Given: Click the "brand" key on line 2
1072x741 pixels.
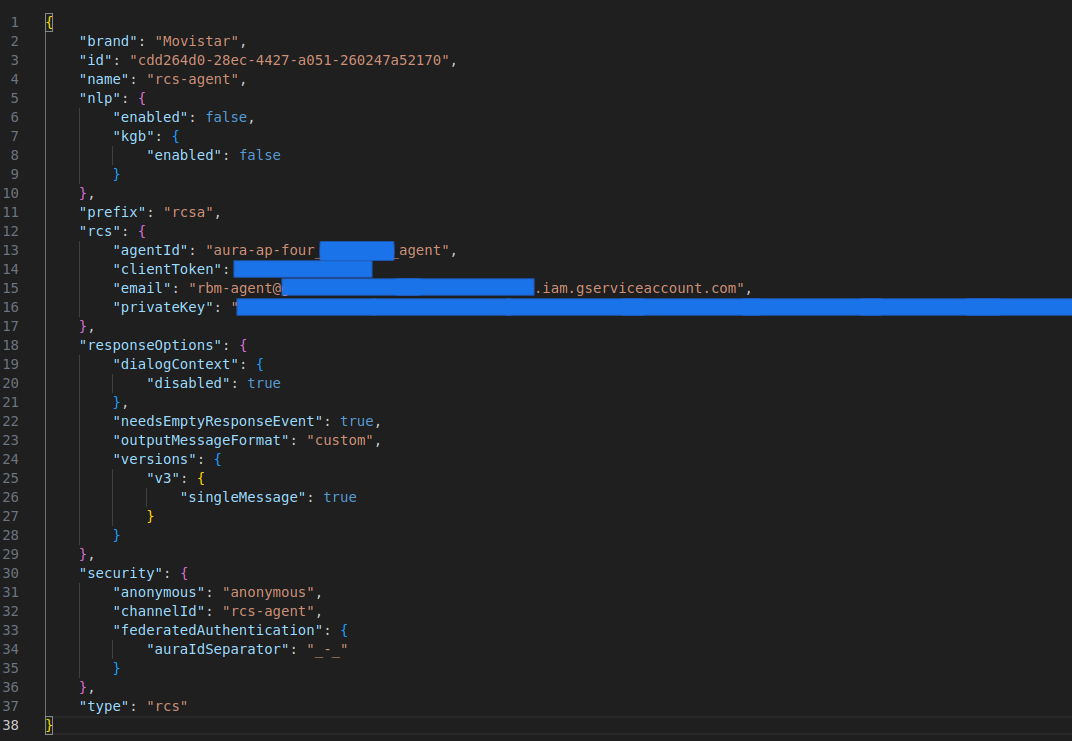Looking at the screenshot, I should (x=108, y=41).
